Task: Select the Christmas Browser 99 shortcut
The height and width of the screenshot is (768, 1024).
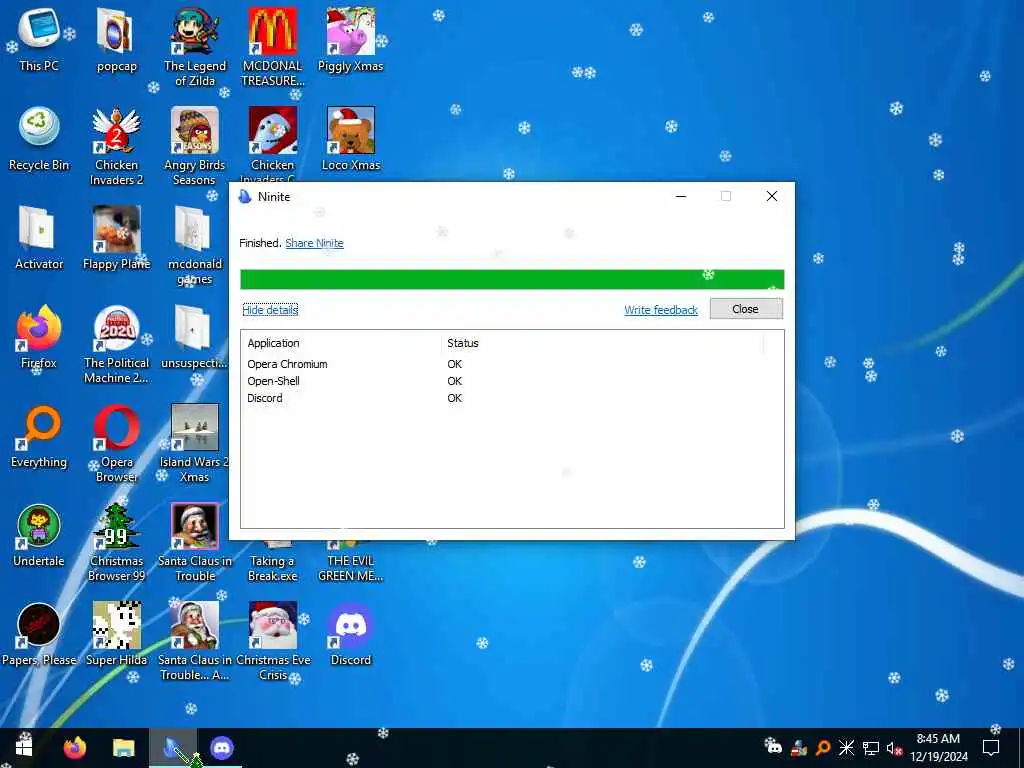Action: click(116, 543)
